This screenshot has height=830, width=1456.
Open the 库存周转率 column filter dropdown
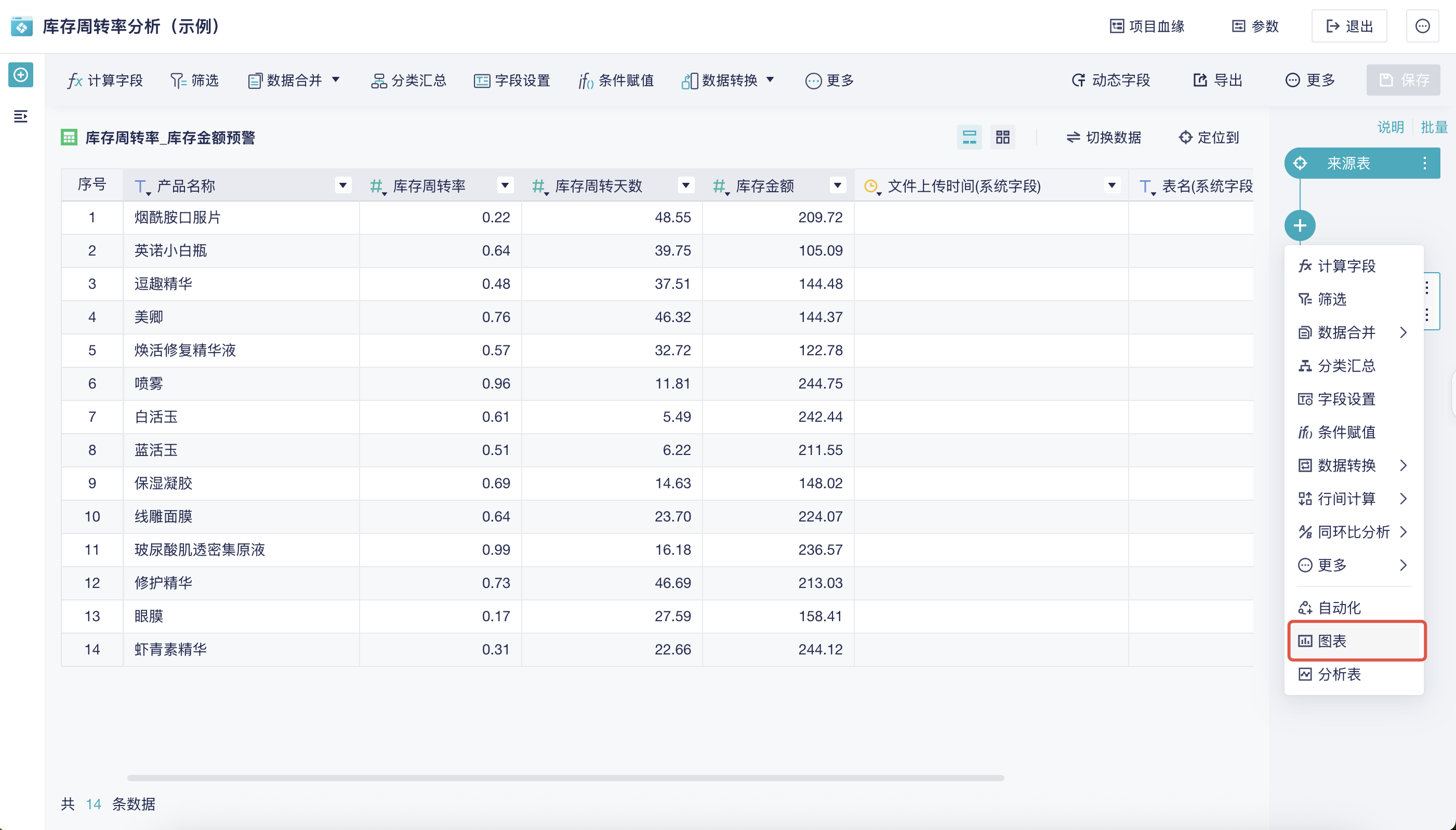pos(504,185)
